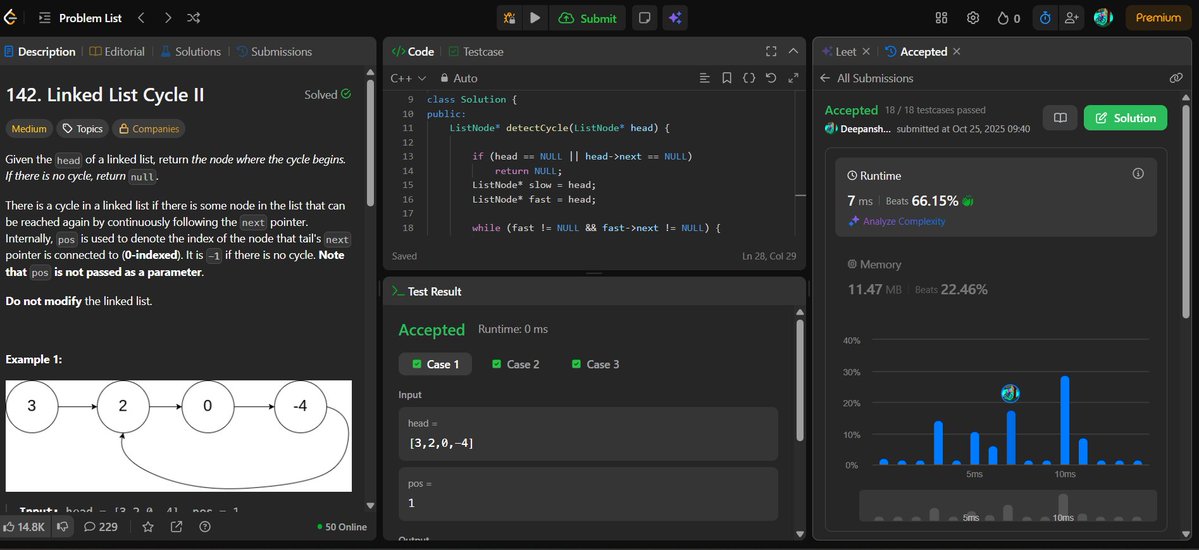Click the Premium button

pyautogui.click(x=1158, y=18)
